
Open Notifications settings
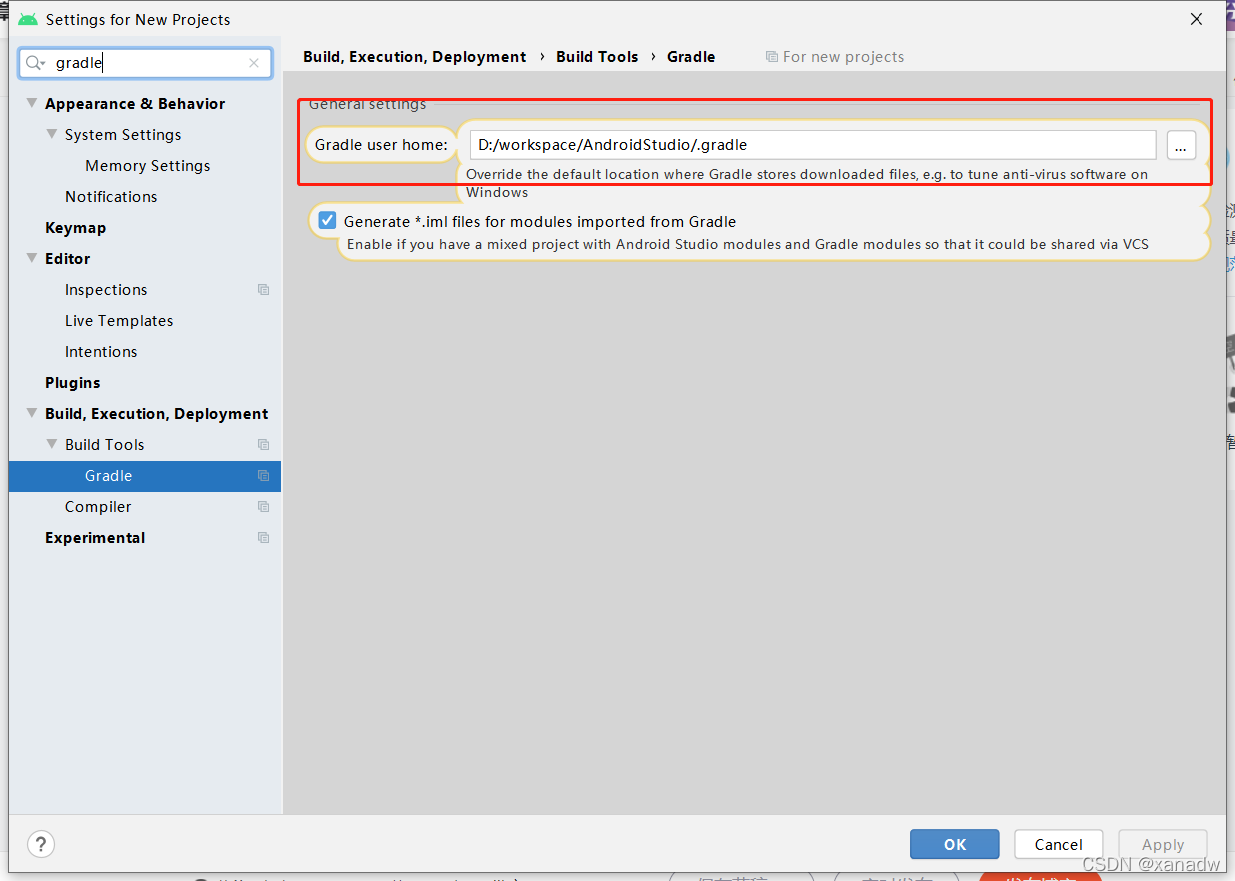tap(111, 197)
